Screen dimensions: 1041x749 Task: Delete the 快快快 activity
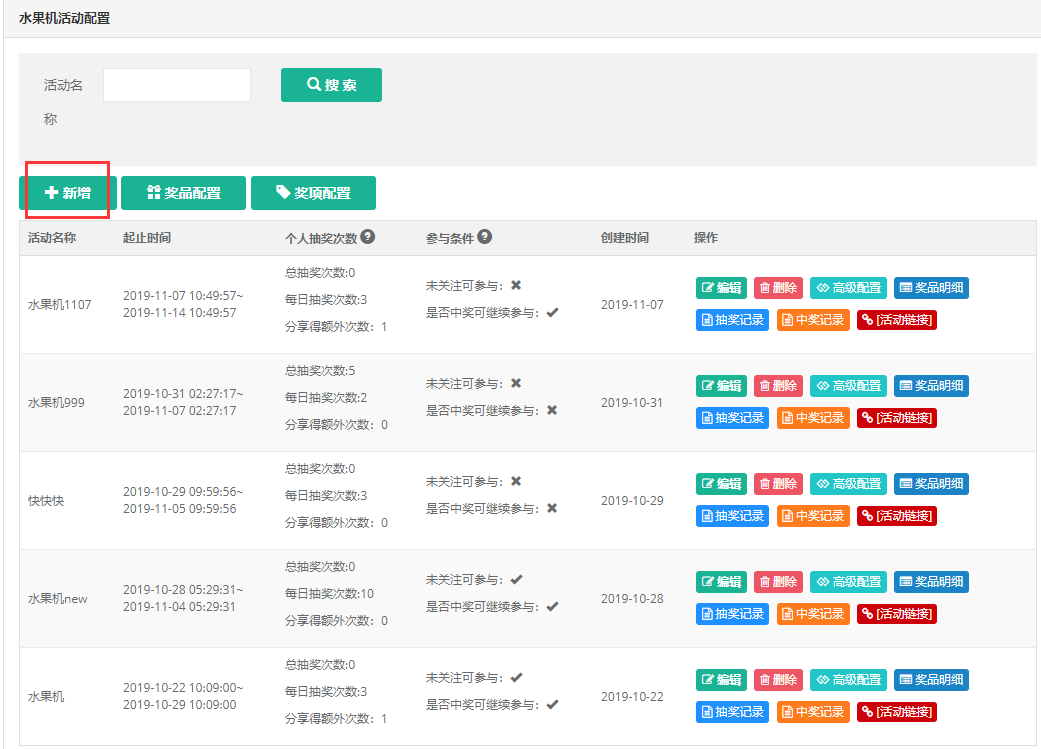pos(778,484)
